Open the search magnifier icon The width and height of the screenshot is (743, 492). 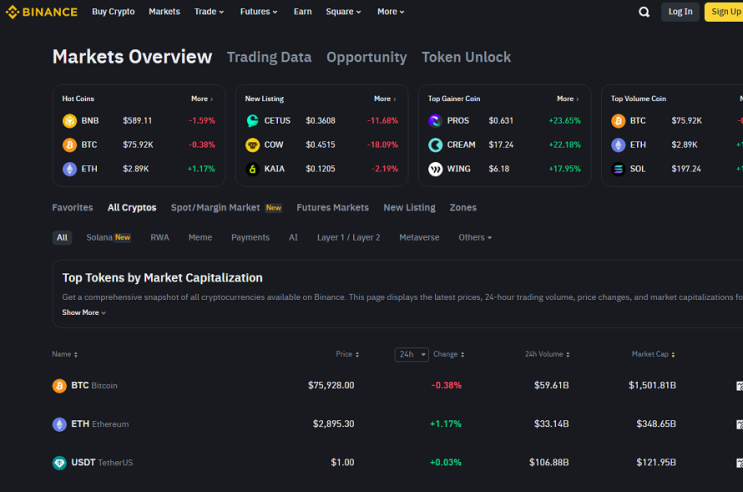point(643,12)
